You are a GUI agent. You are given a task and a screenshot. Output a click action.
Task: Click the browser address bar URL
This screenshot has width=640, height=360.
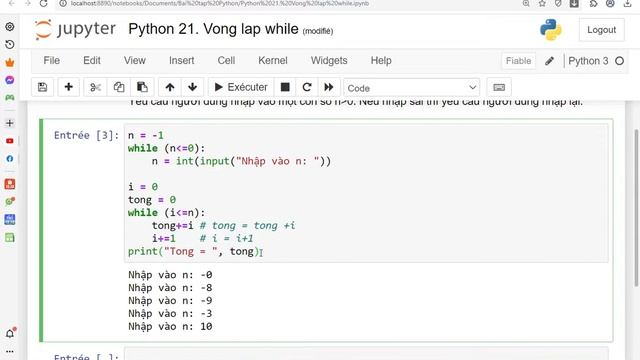220,4
